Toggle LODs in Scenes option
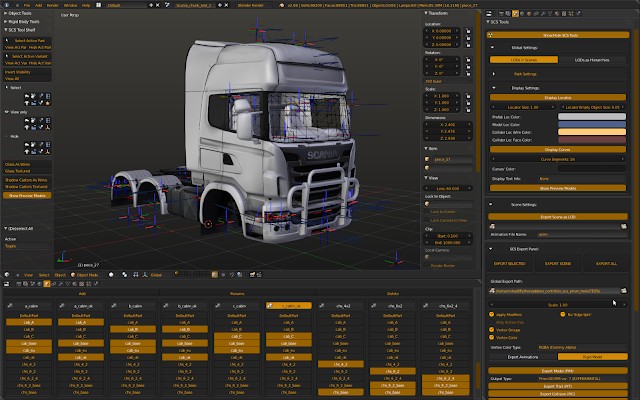Image resolution: width=640 pixels, height=400 pixels. (524, 60)
